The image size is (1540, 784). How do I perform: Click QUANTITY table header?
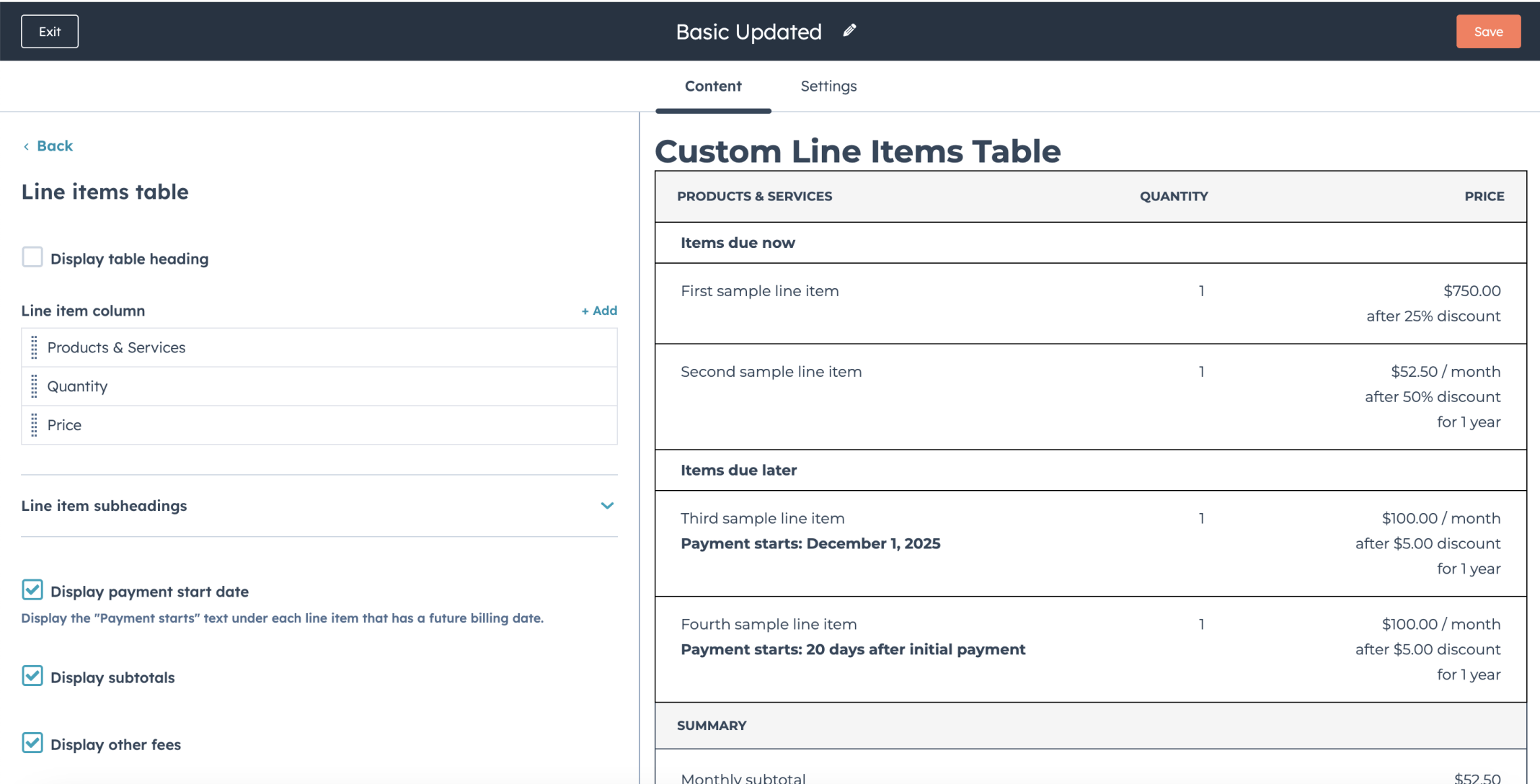1174,196
